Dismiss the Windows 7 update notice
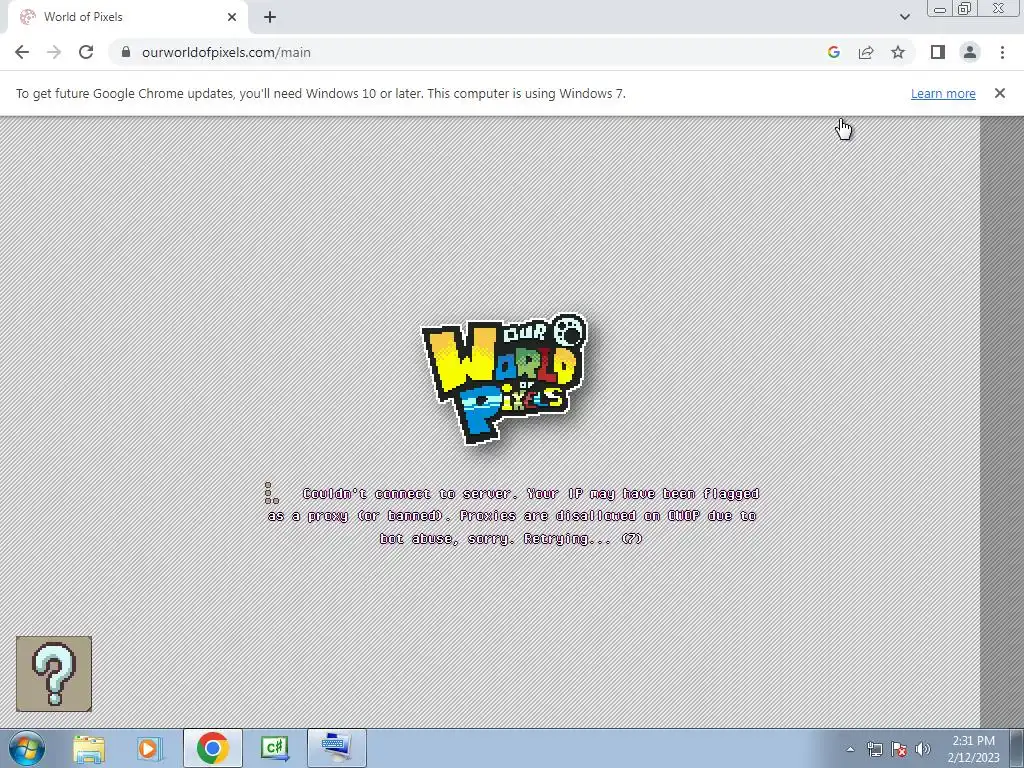This screenshot has height=768, width=1024. [x=1000, y=93]
